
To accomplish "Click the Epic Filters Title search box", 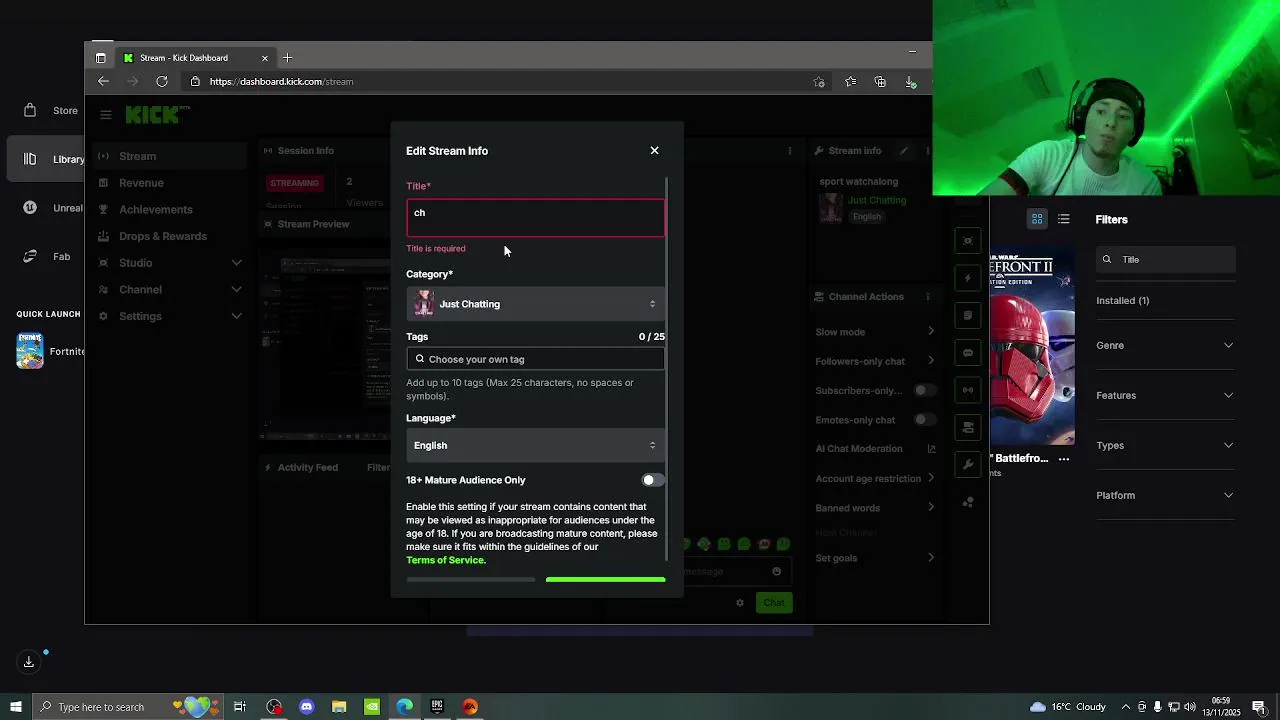I will 1166,259.
